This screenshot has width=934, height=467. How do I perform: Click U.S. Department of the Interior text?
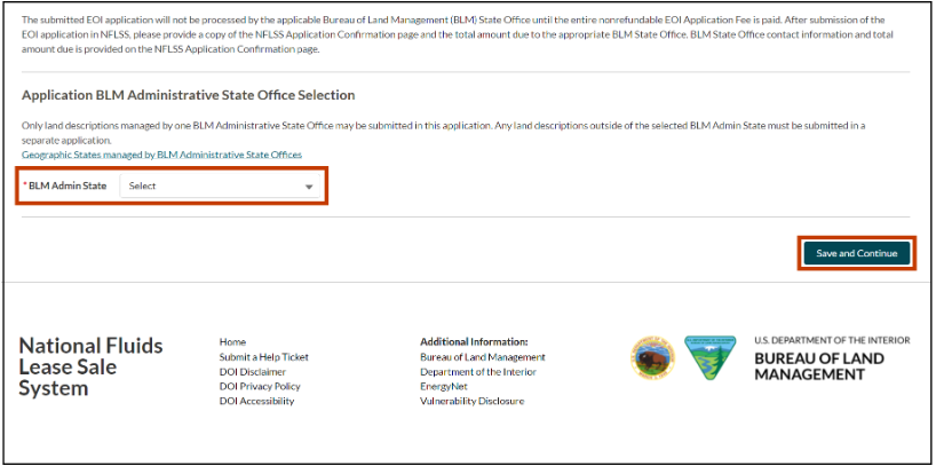tap(832, 341)
